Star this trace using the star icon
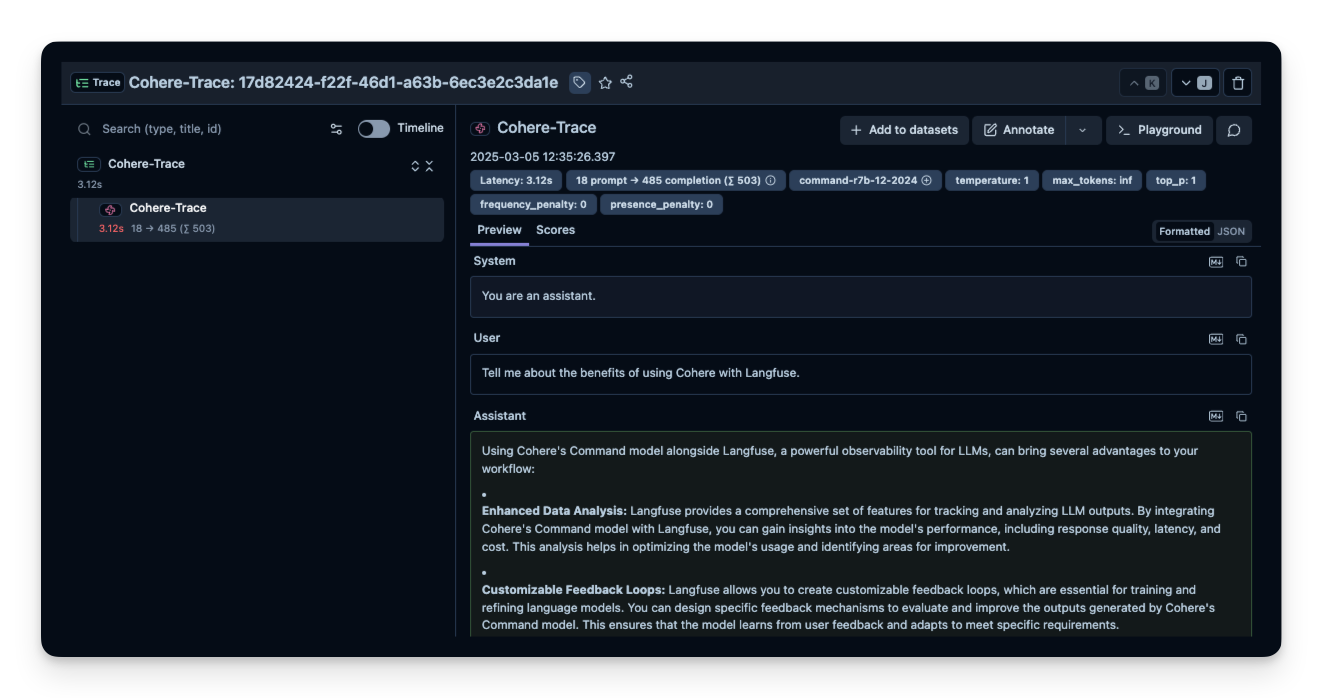 tap(606, 82)
